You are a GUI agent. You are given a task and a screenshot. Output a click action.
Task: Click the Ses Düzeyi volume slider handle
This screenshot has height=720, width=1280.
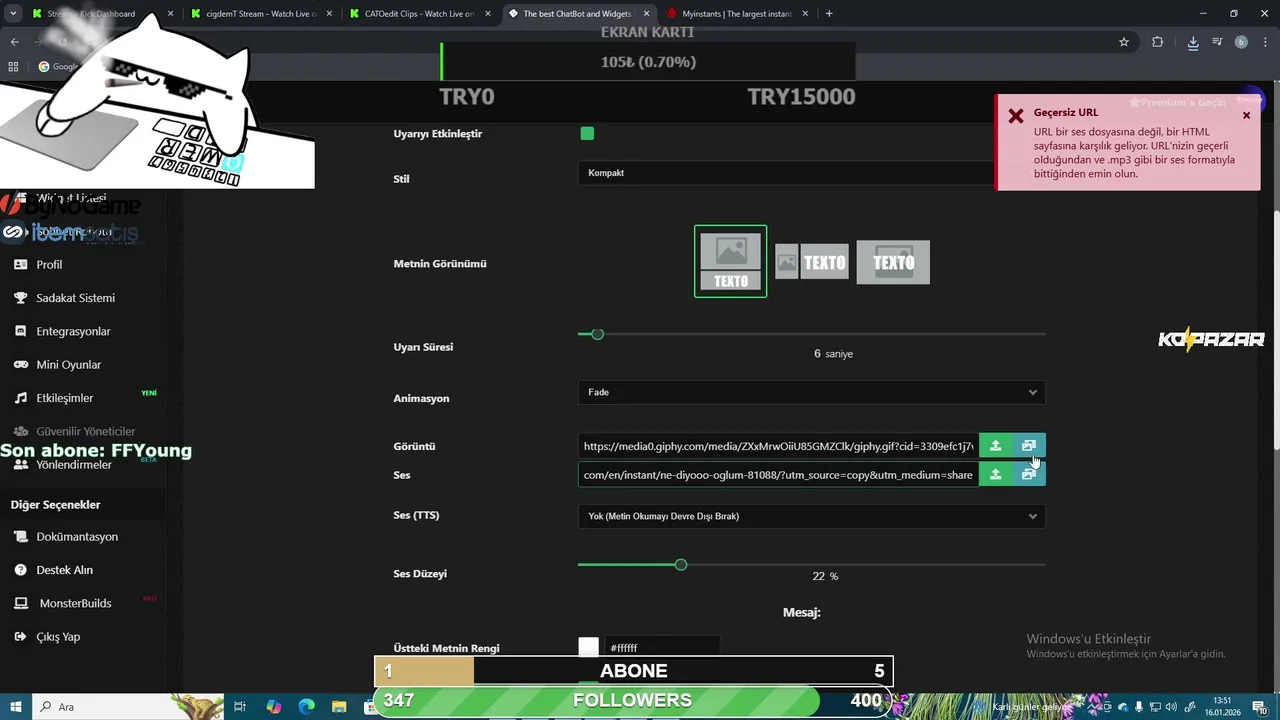point(681,565)
